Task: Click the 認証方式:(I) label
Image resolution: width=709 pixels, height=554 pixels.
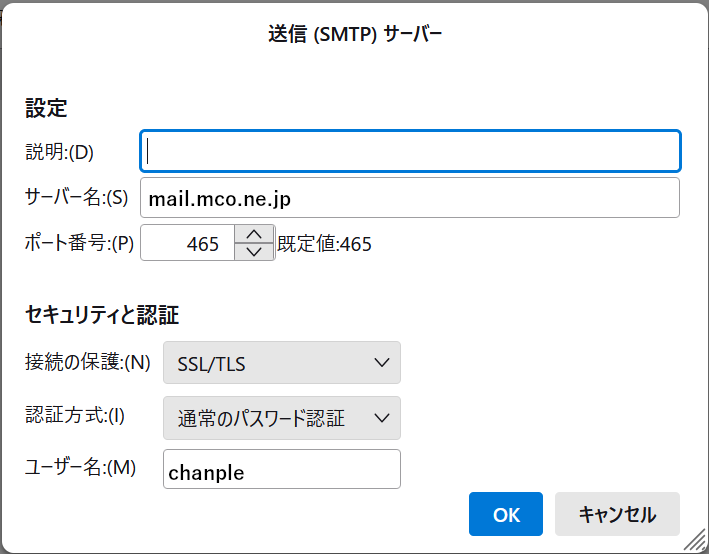Action: [x=75, y=415]
